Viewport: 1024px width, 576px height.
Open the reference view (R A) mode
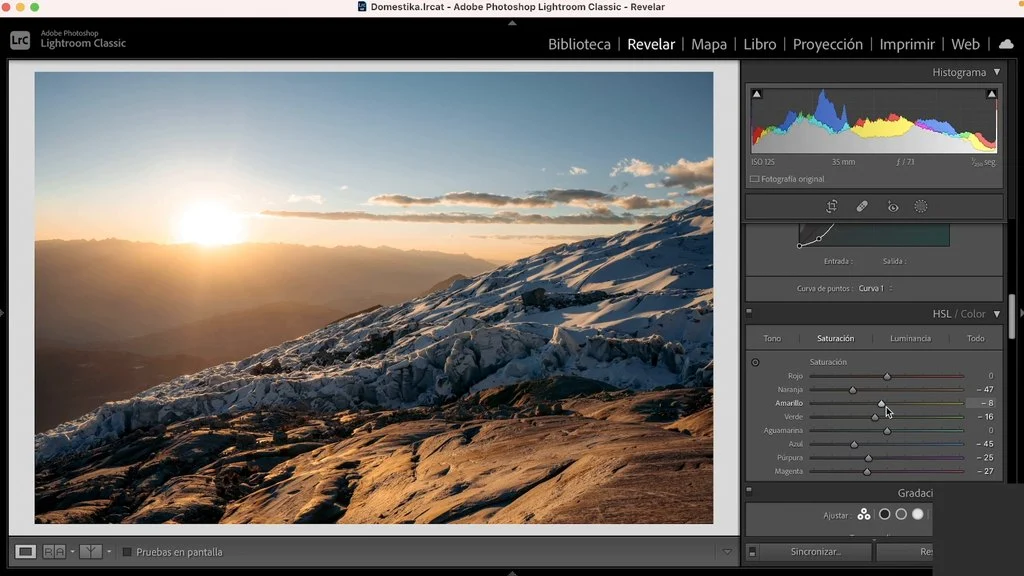point(54,552)
